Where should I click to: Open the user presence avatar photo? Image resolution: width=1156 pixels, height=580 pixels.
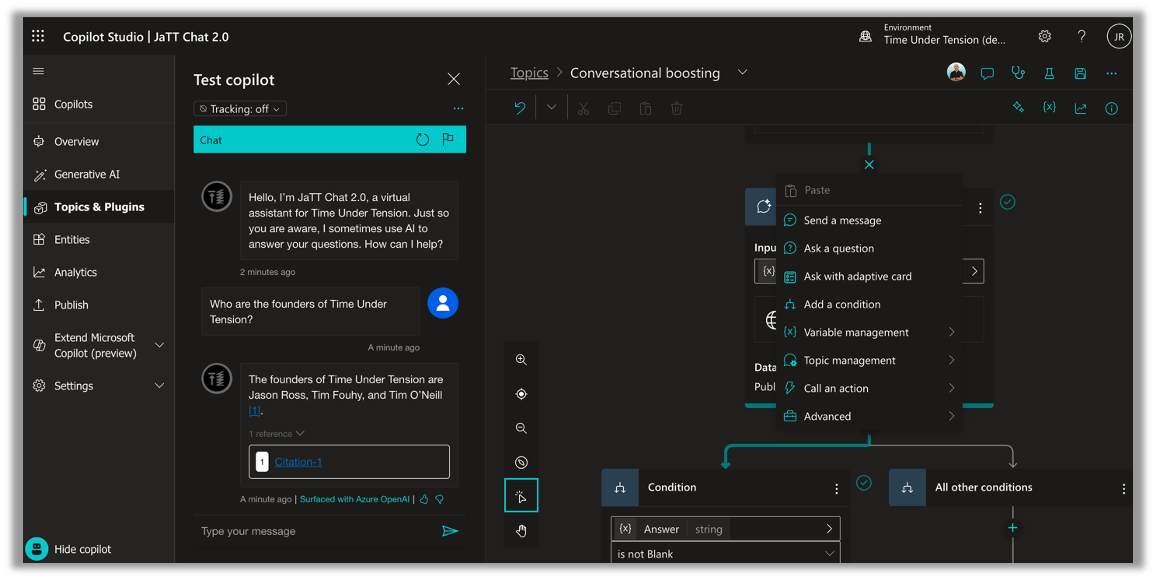pyautogui.click(x=956, y=72)
